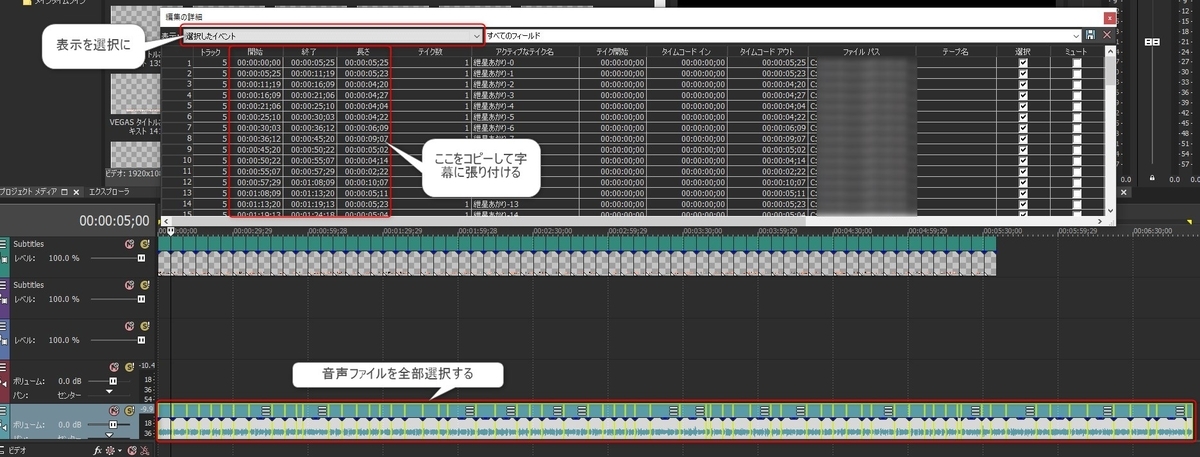Solo the second Subtitles track
This screenshot has width=1200, height=457.
[x=145, y=285]
